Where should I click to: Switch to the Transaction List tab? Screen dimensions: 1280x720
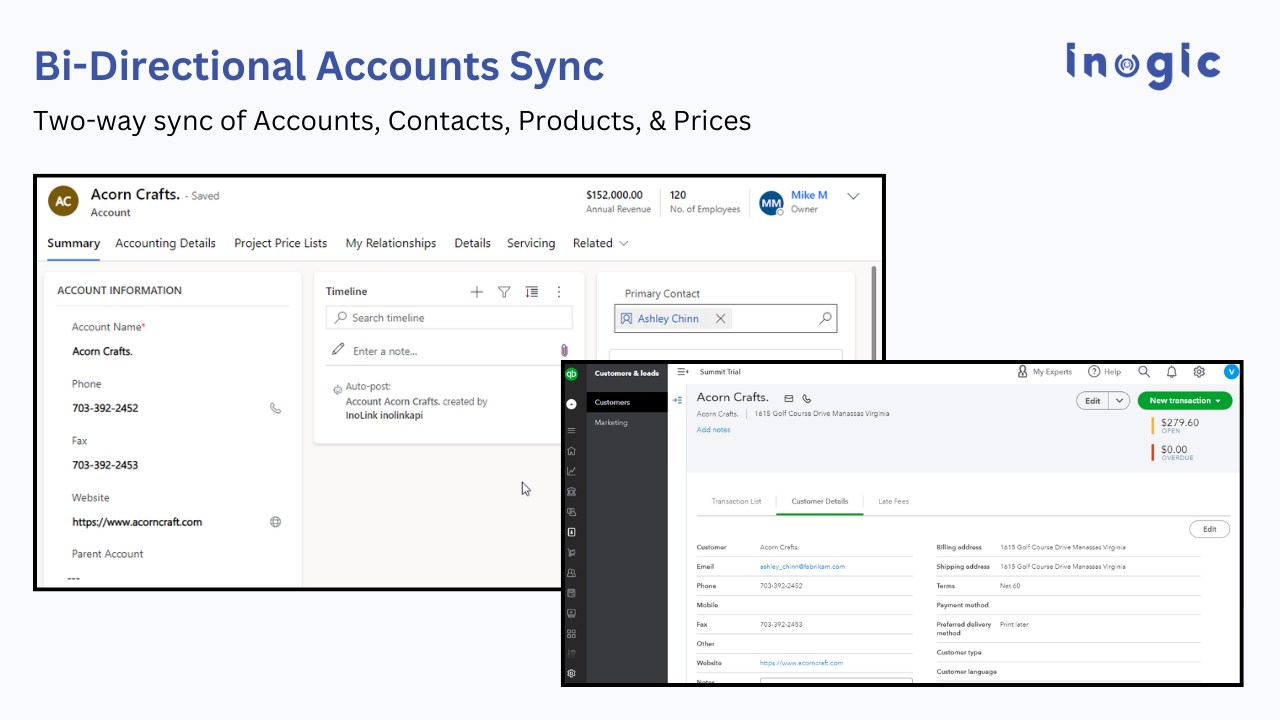point(736,501)
